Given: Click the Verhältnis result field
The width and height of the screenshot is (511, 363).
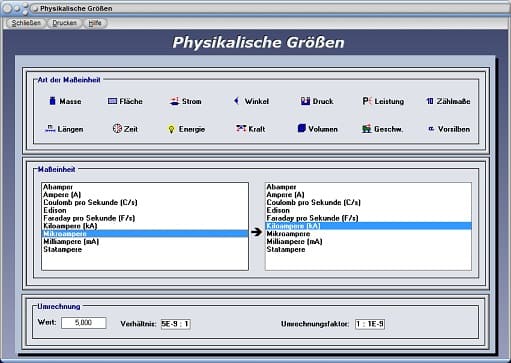Looking at the screenshot, I should [176, 324].
